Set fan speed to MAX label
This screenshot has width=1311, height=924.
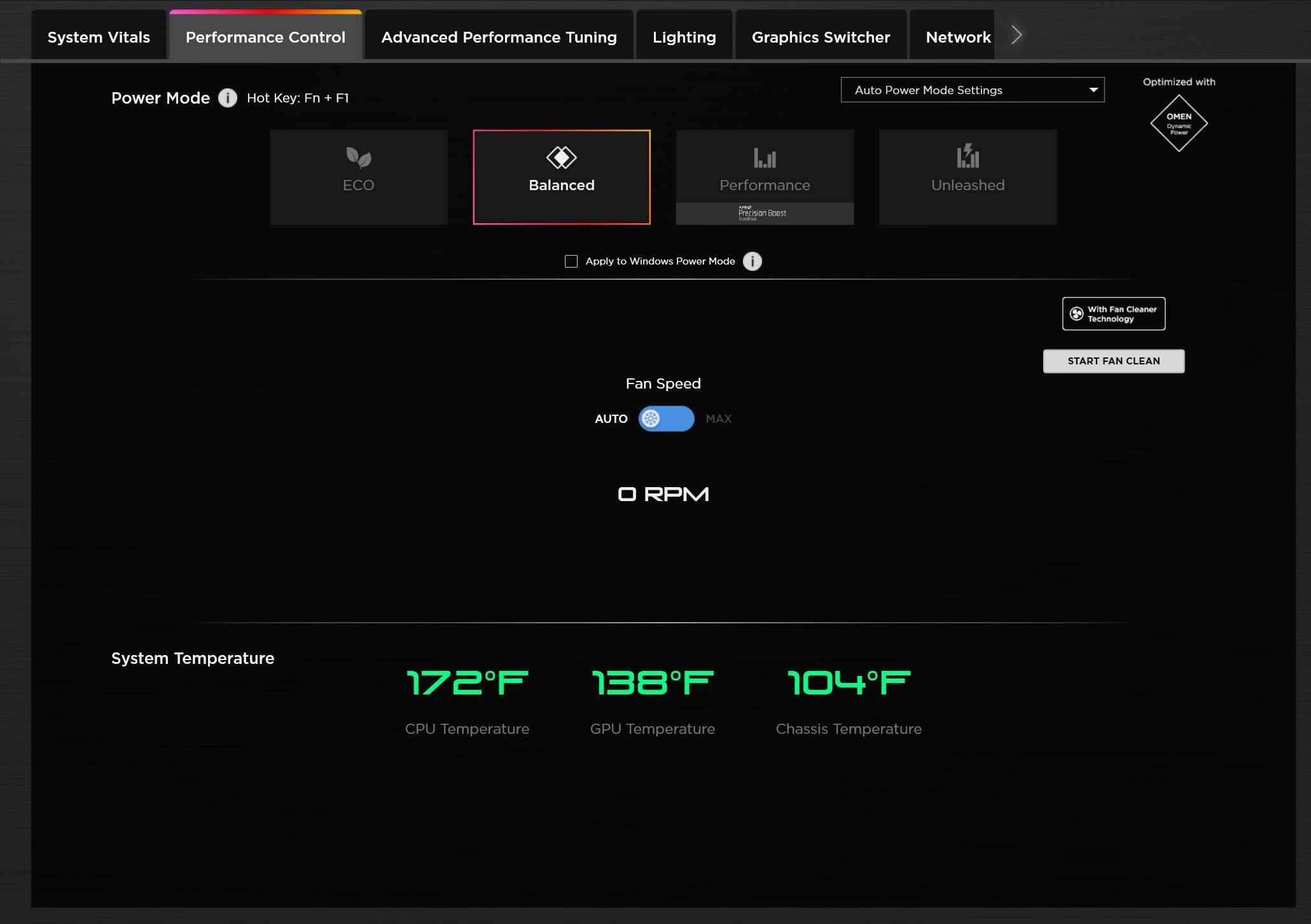[x=718, y=419]
